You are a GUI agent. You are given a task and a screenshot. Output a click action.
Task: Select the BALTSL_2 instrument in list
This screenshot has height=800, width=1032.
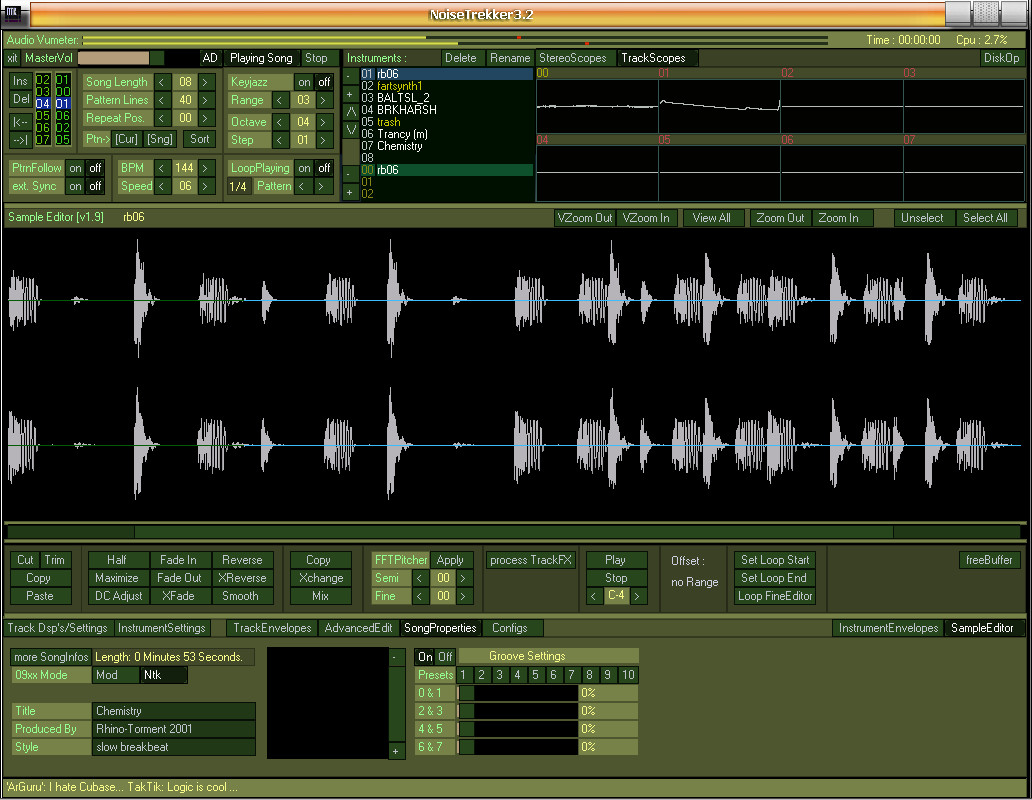(403, 97)
